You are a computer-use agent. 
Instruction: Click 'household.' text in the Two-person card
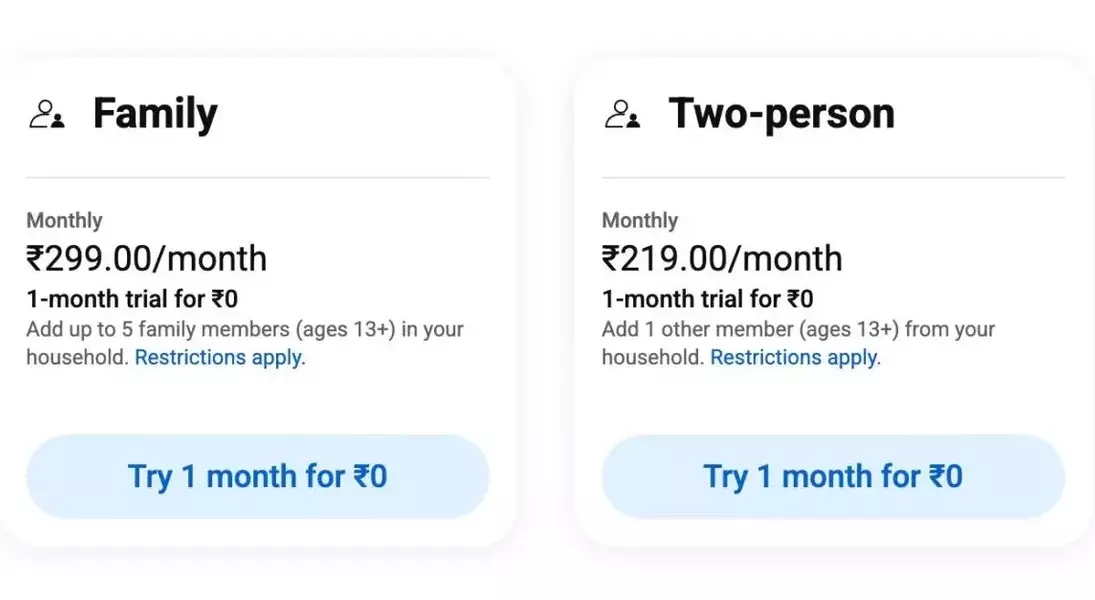(x=653, y=358)
